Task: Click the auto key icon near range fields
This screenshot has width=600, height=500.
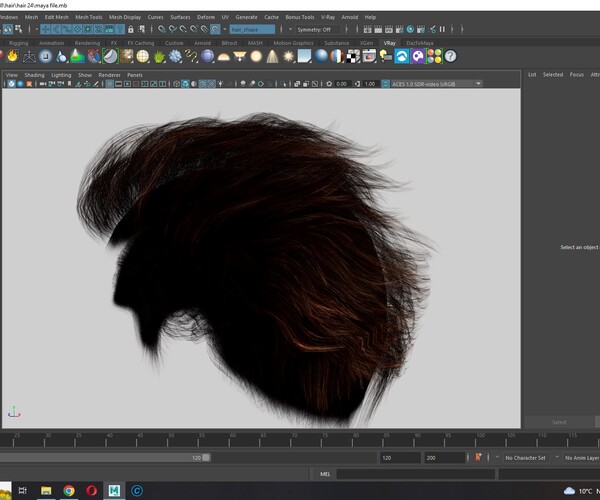Action: click(478, 457)
